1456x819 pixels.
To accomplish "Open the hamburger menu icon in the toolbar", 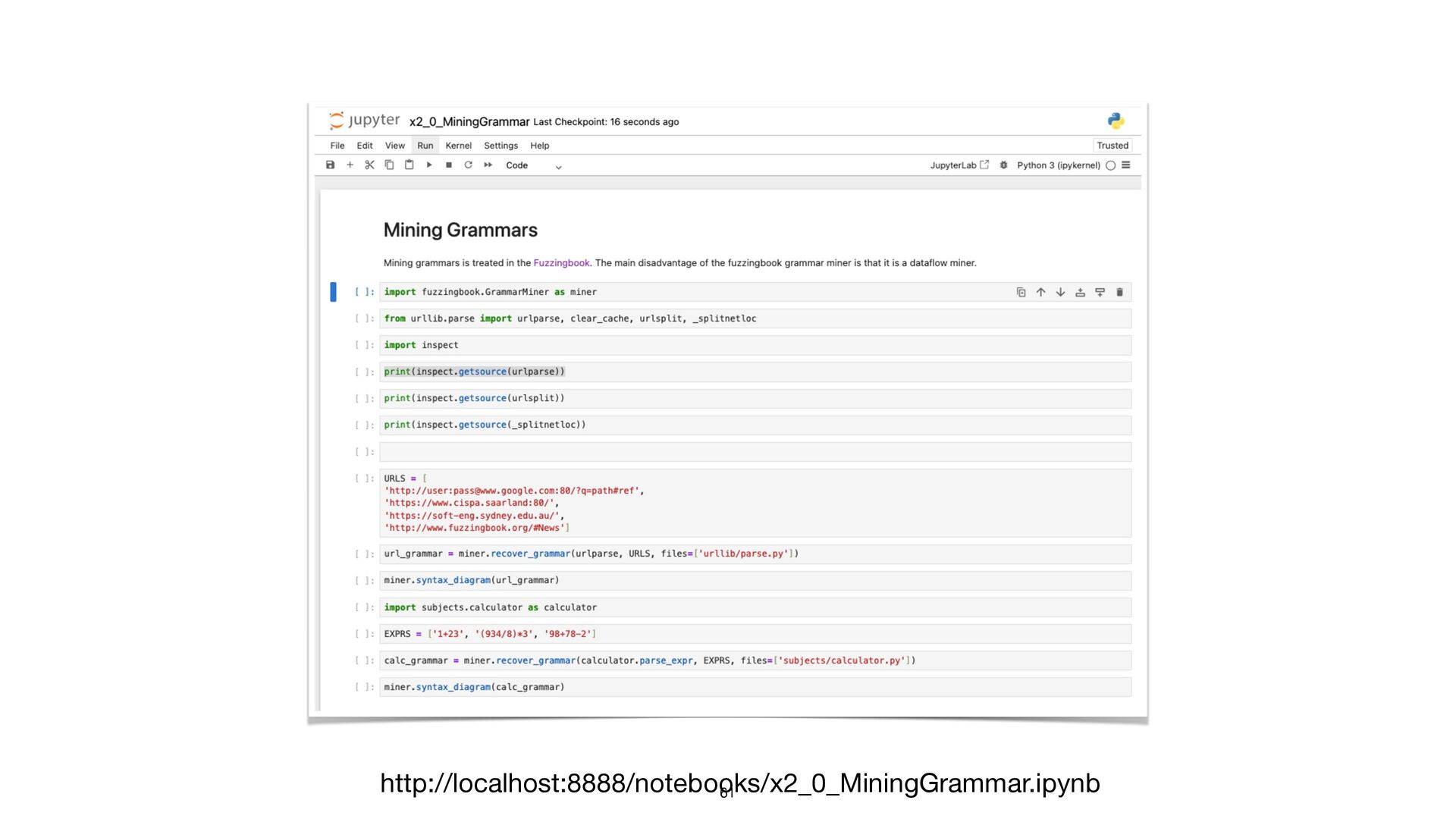I will [1126, 165].
